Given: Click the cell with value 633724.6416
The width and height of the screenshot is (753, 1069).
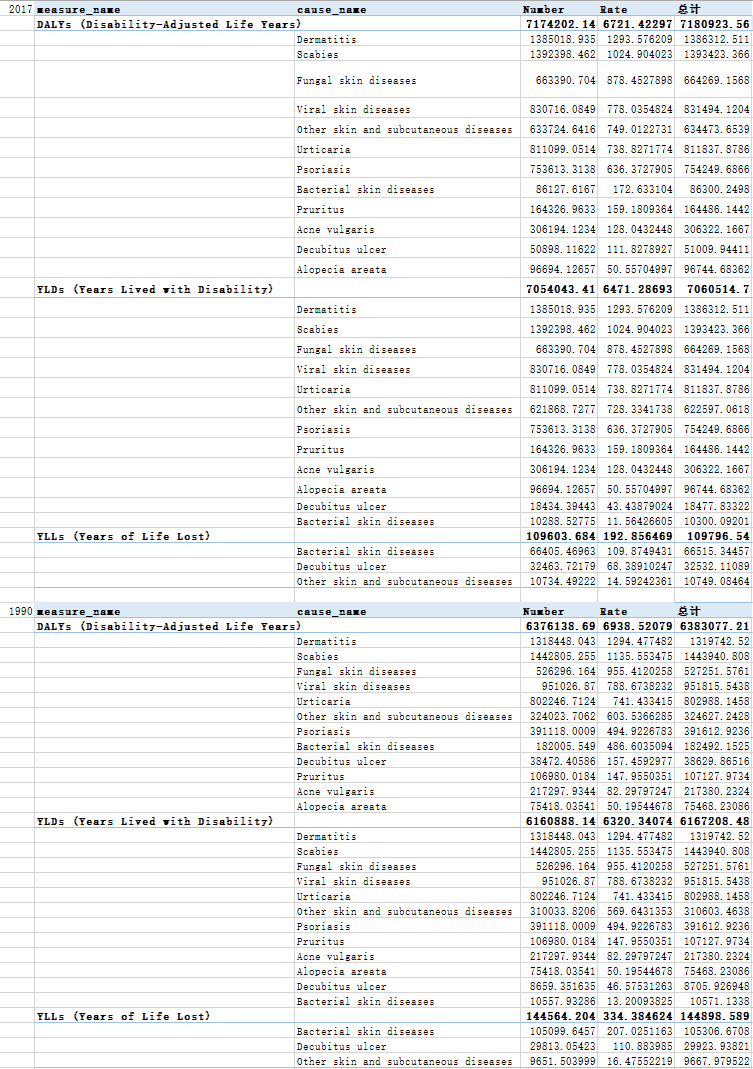Looking at the screenshot, I should pyautogui.click(x=562, y=130).
